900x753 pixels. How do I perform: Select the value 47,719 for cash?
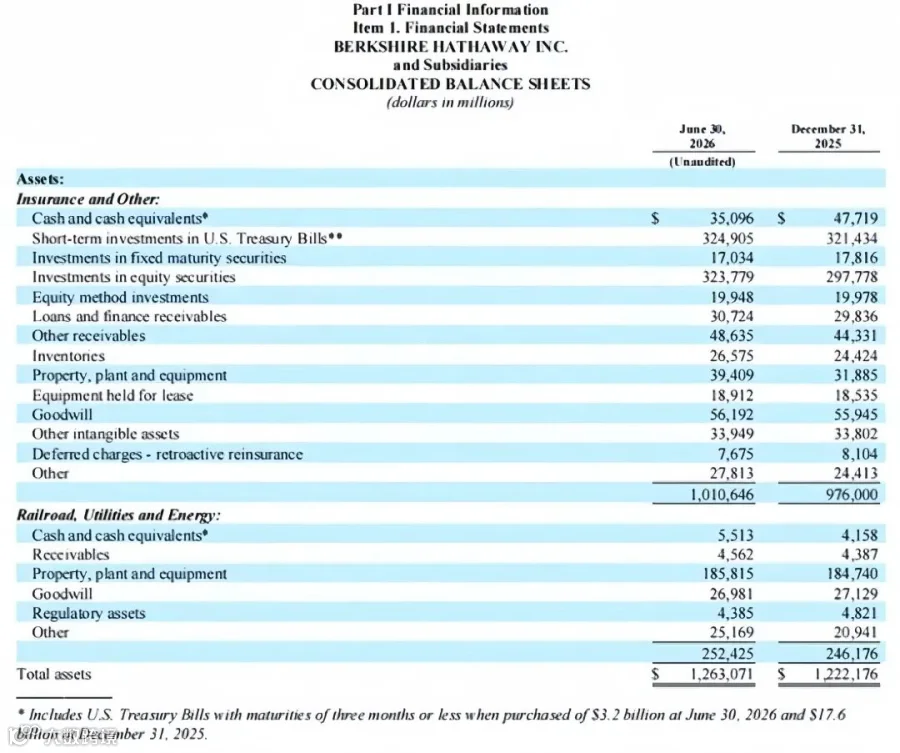[x=855, y=219]
